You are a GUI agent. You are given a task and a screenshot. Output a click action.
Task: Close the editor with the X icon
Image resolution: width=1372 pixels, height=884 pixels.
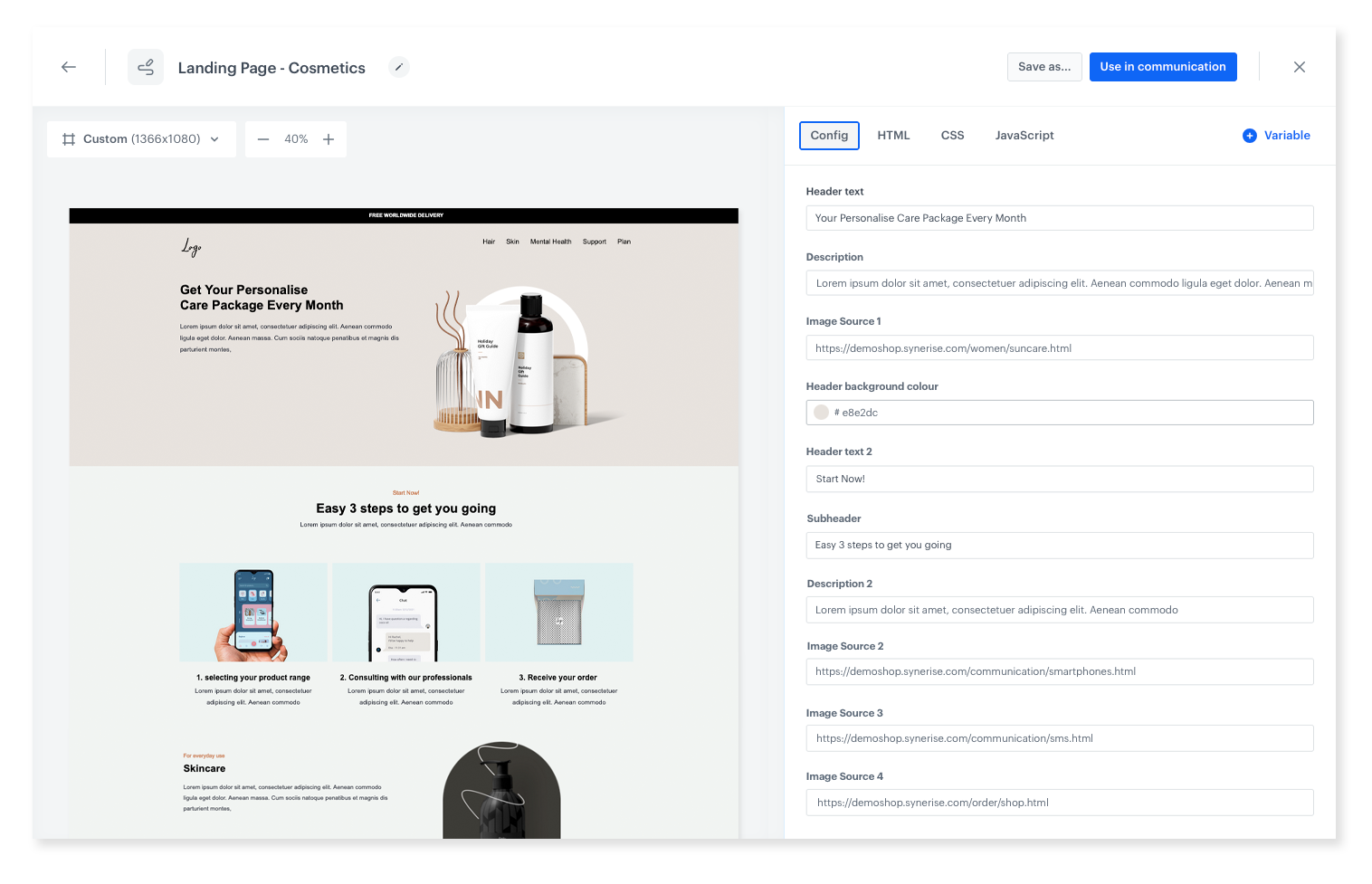[x=1300, y=67]
